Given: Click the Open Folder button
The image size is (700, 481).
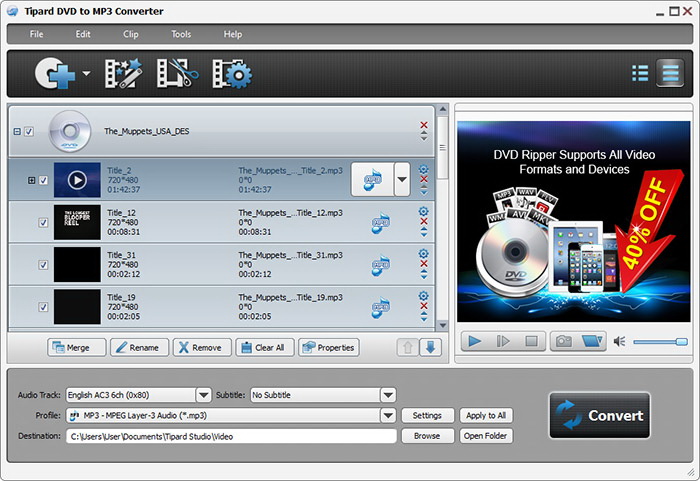Looking at the screenshot, I should tap(486, 436).
